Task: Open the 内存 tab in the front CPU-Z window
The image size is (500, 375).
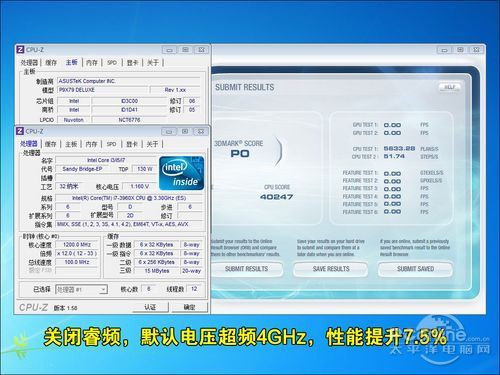Action: pos(91,144)
